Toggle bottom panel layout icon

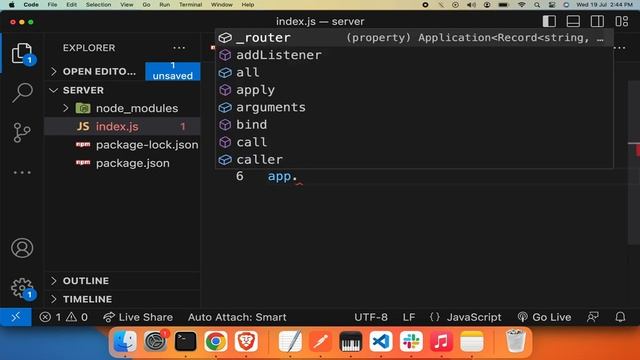[573, 21]
